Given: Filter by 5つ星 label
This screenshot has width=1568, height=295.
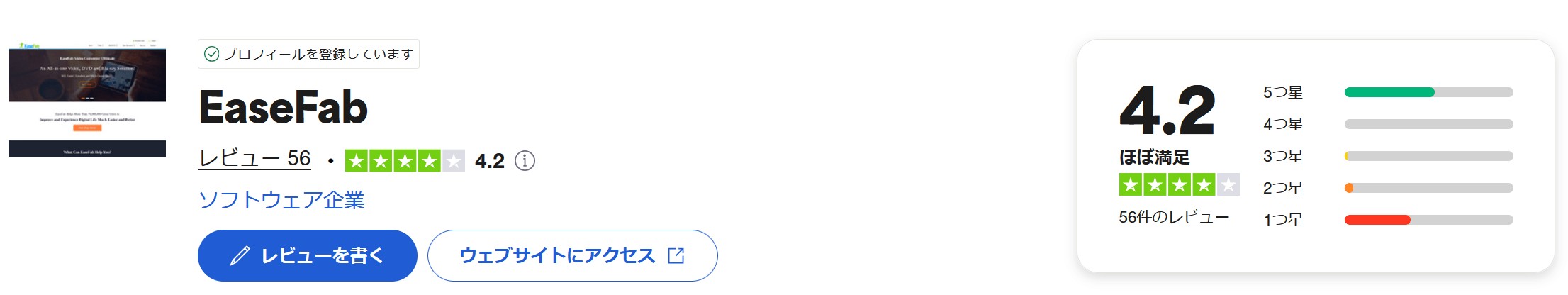Looking at the screenshot, I should 1283,92.
